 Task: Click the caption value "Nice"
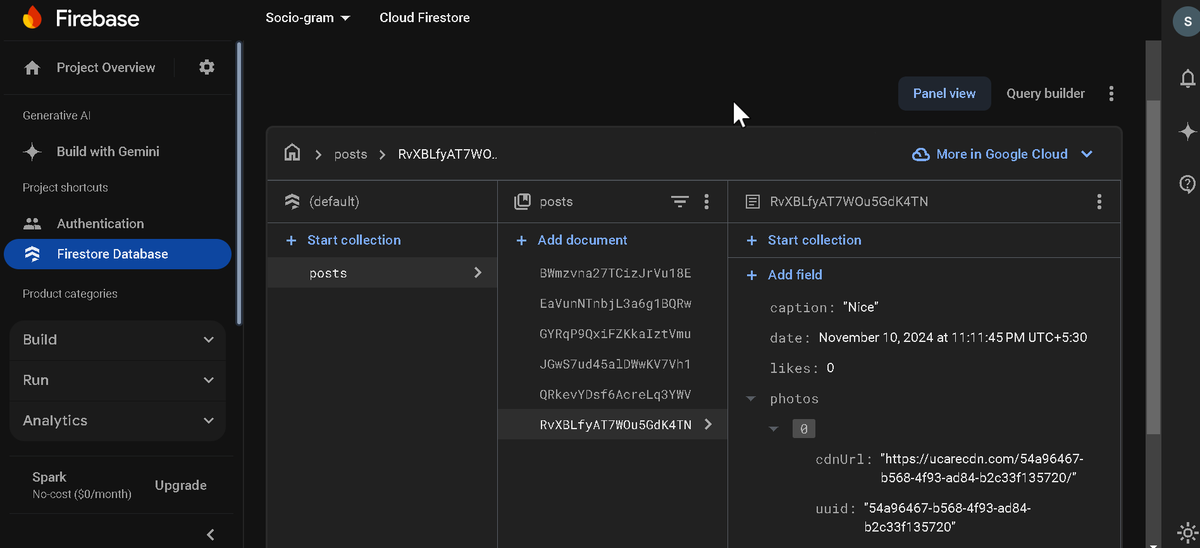click(x=861, y=308)
